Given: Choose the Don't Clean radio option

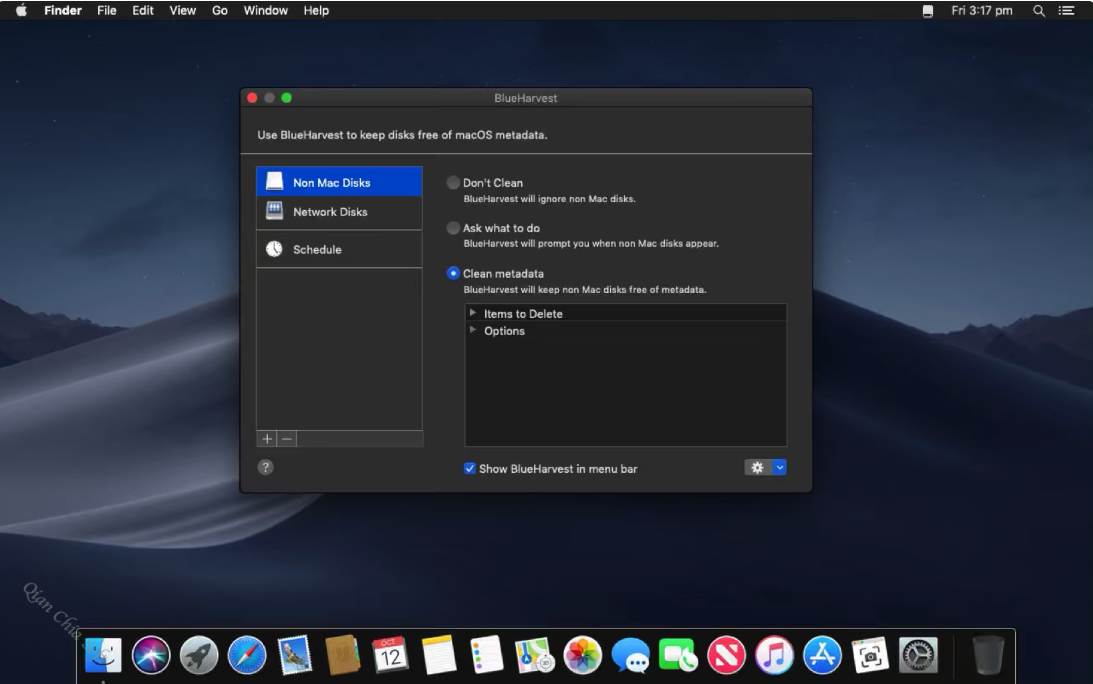Looking at the screenshot, I should [453, 183].
